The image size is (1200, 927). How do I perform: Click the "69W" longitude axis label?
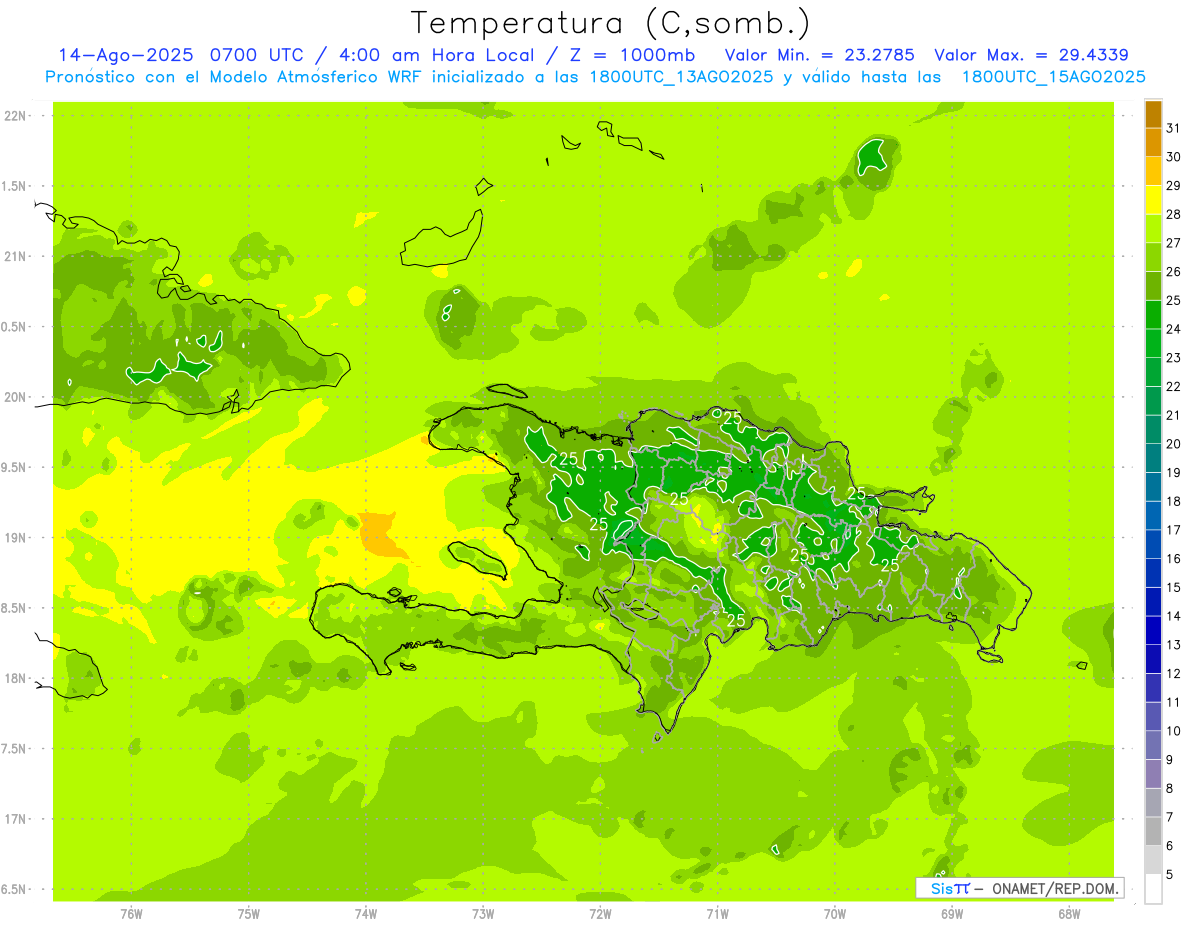pyautogui.click(x=952, y=914)
